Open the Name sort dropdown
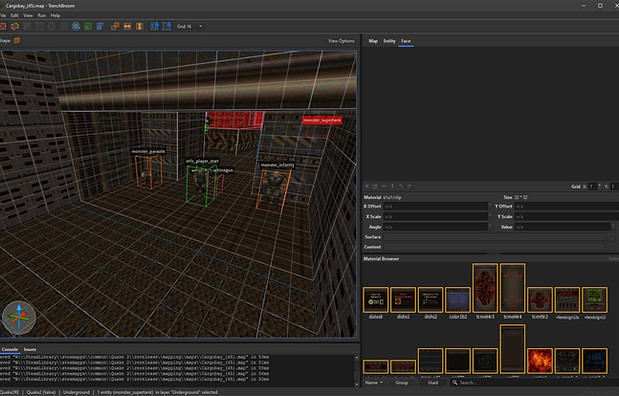This screenshot has width=619, height=396. click(373, 382)
